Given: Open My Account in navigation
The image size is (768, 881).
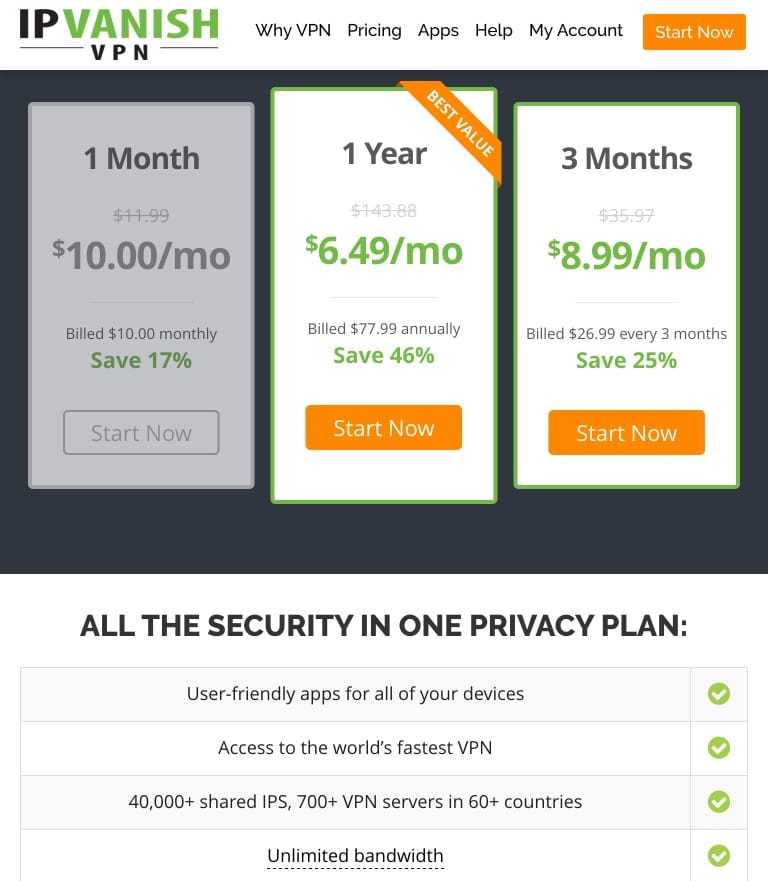Looking at the screenshot, I should click(x=576, y=31).
